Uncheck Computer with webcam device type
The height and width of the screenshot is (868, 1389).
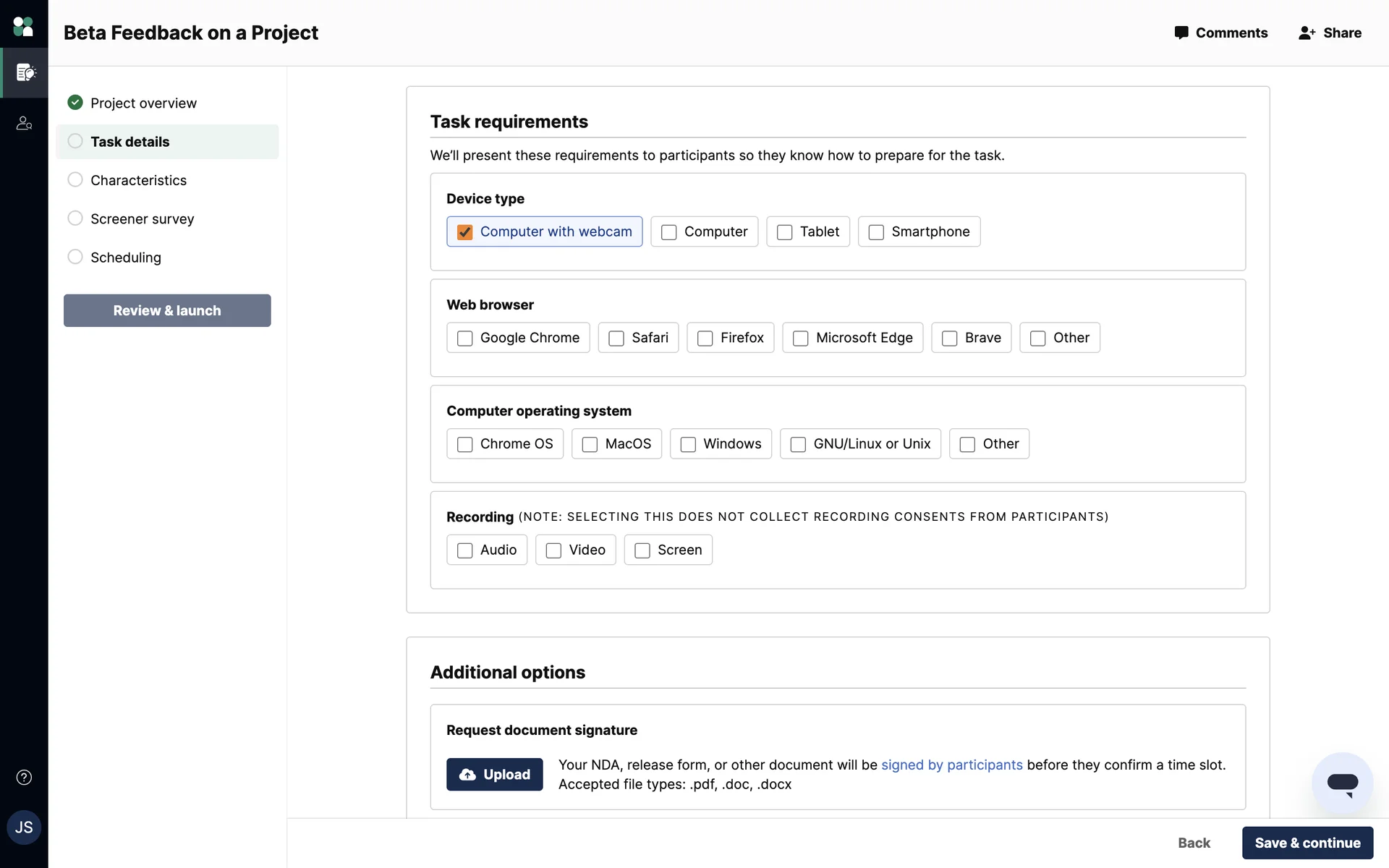click(x=465, y=232)
